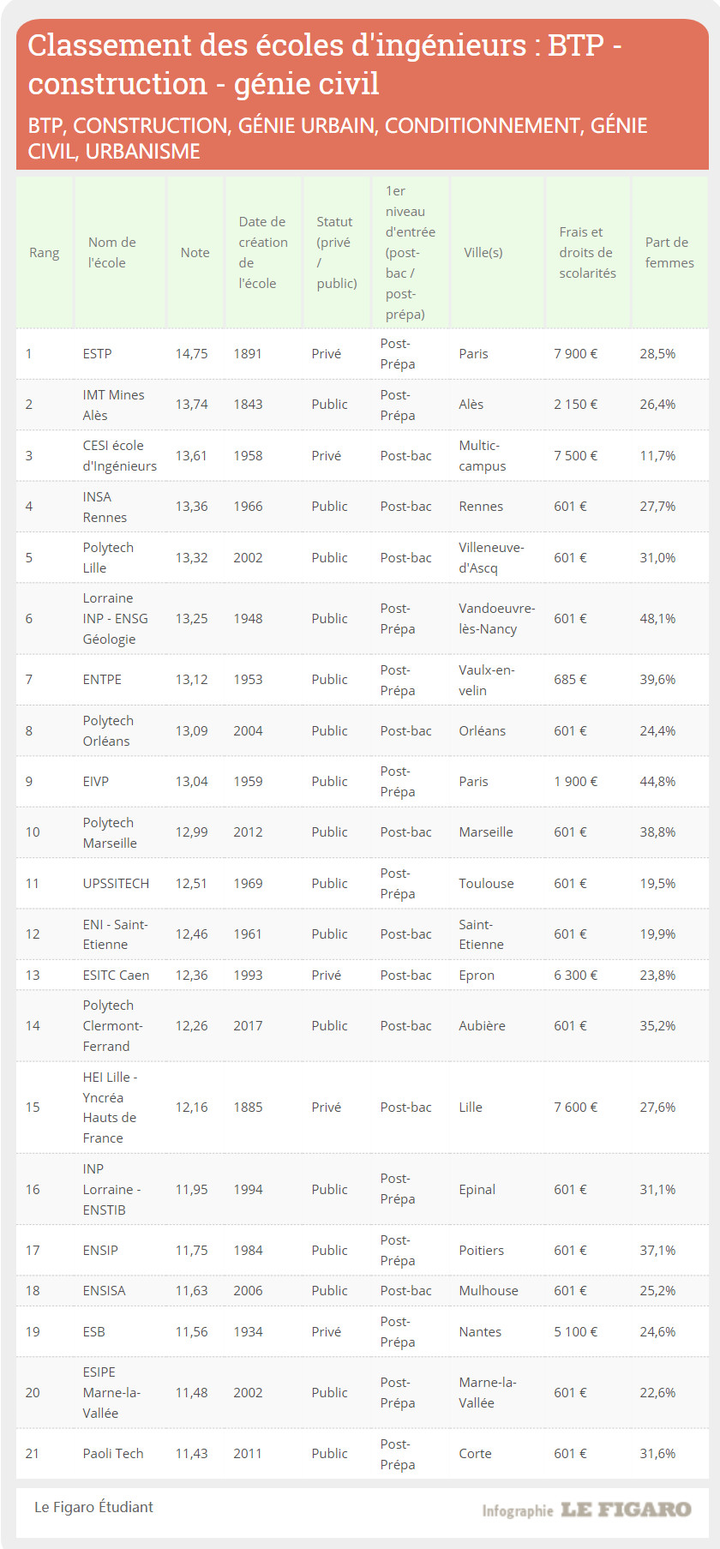The width and height of the screenshot is (720, 1549).
Task: Click the 'Note' column header
Action: pos(195,253)
